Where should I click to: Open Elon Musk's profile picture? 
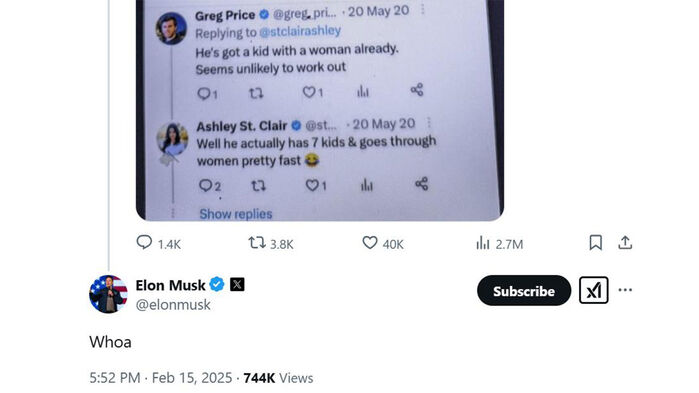pyautogui.click(x=108, y=294)
